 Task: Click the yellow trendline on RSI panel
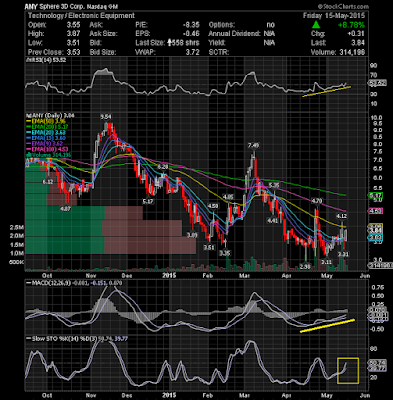326,92
